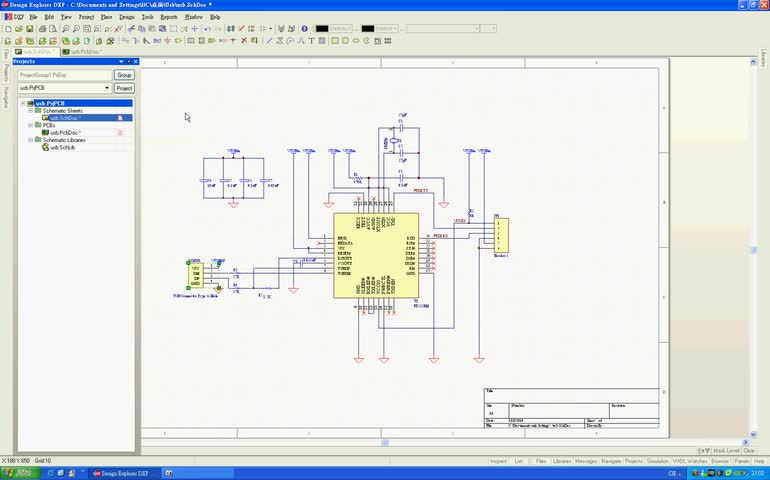
Task: Select the GND Power Port tool
Action: [167, 41]
